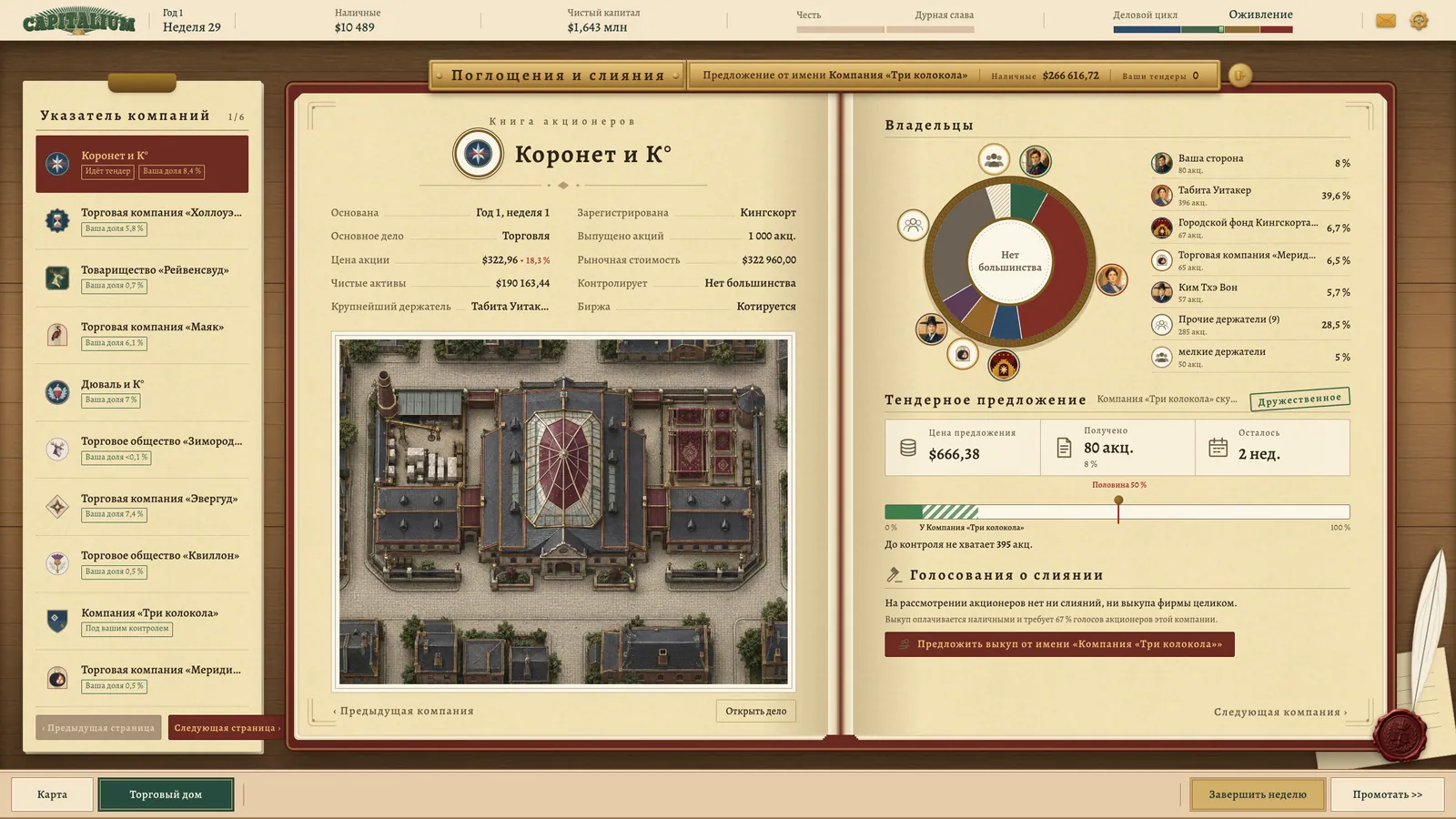
Task: Click the Деловой цикл color bar
Action: click(x=1202, y=29)
